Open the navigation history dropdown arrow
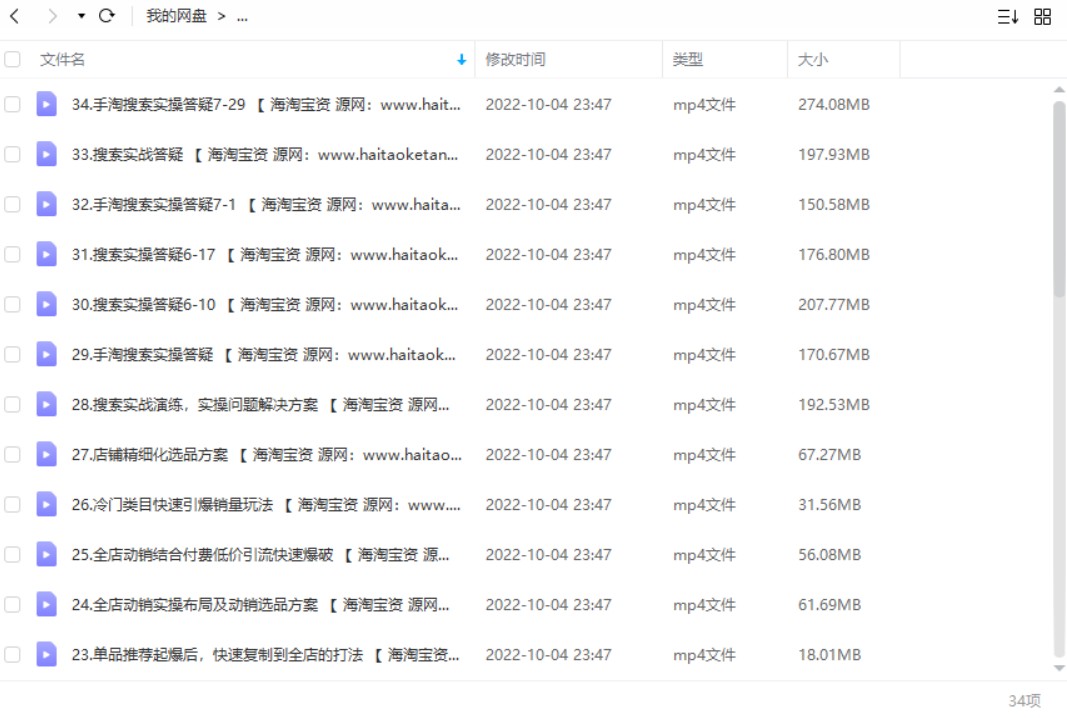Viewport: 1067px width, 718px height. tap(81, 16)
